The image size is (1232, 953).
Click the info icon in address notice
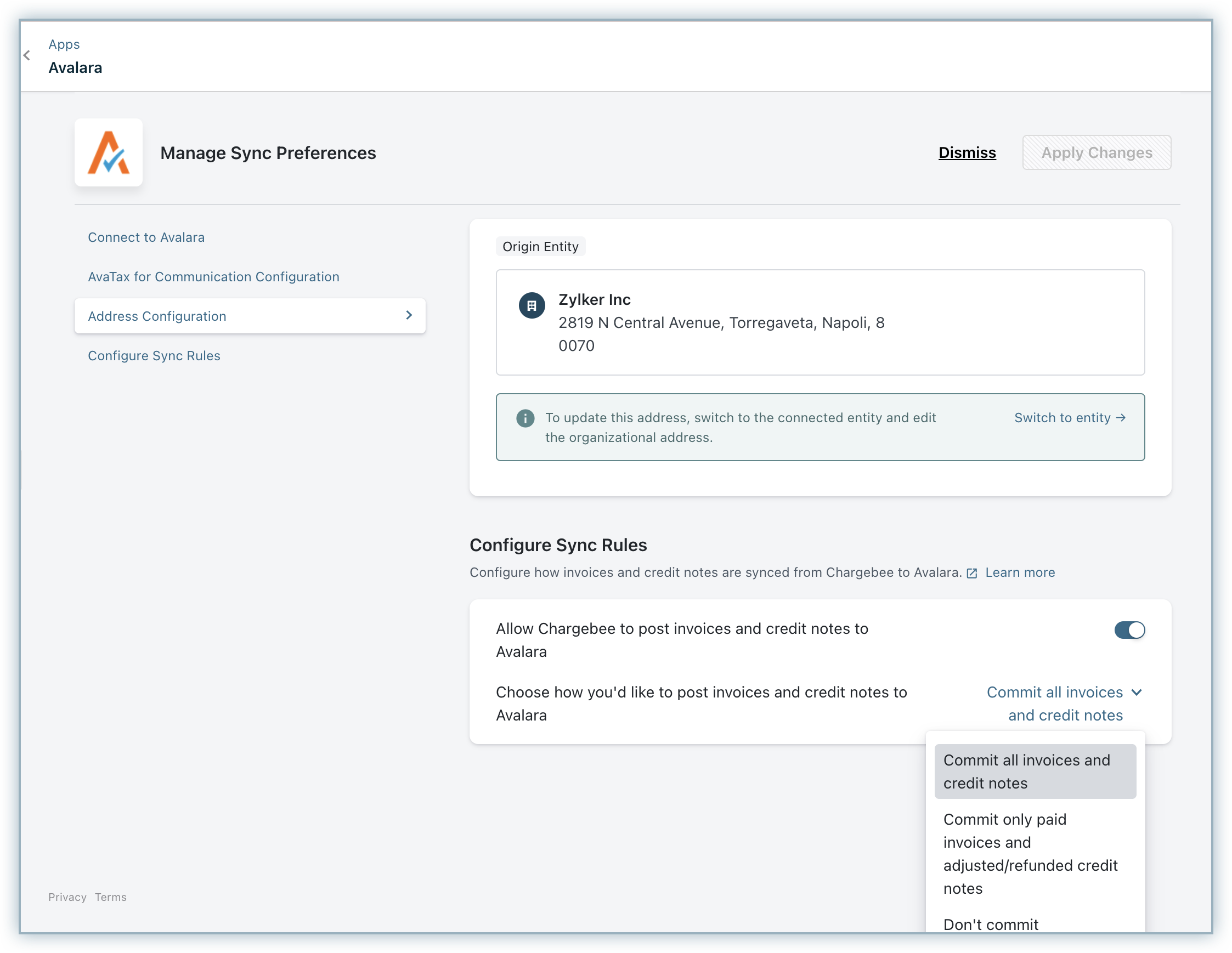point(524,418)
